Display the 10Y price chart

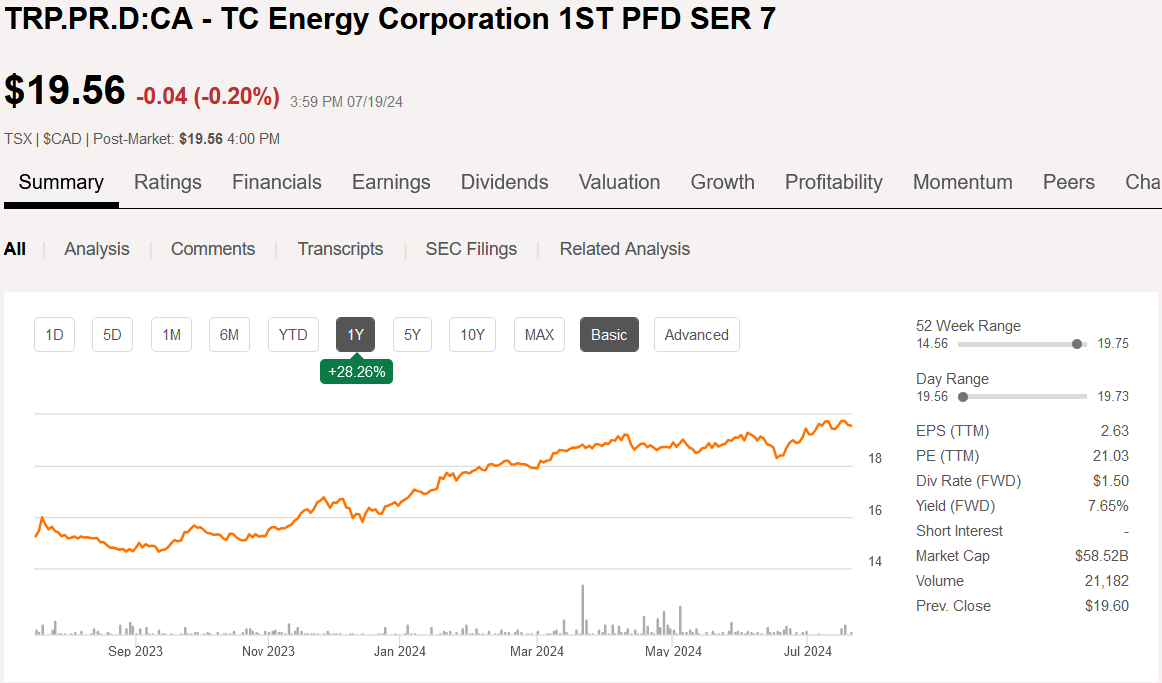click(x=471, y=334)
